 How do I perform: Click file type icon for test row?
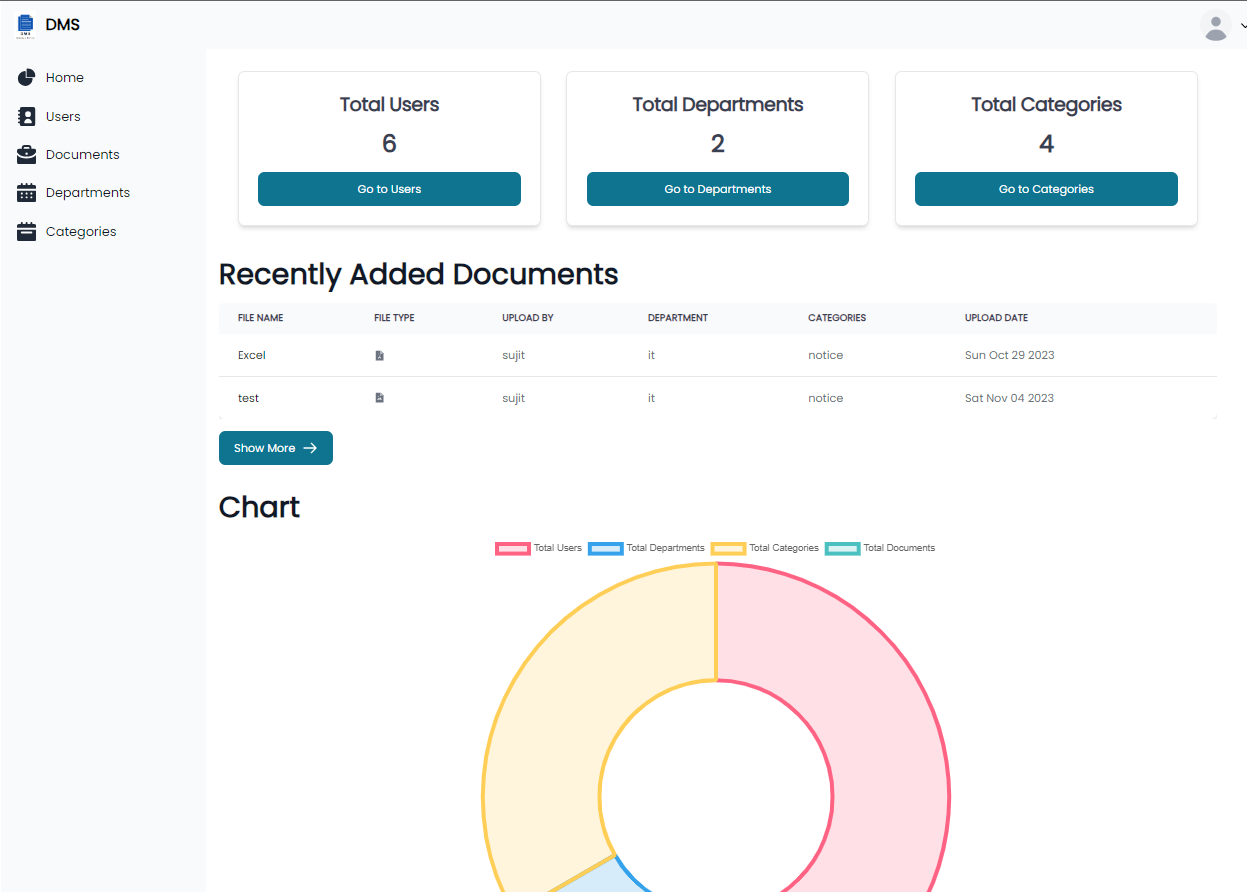(379, 398)
